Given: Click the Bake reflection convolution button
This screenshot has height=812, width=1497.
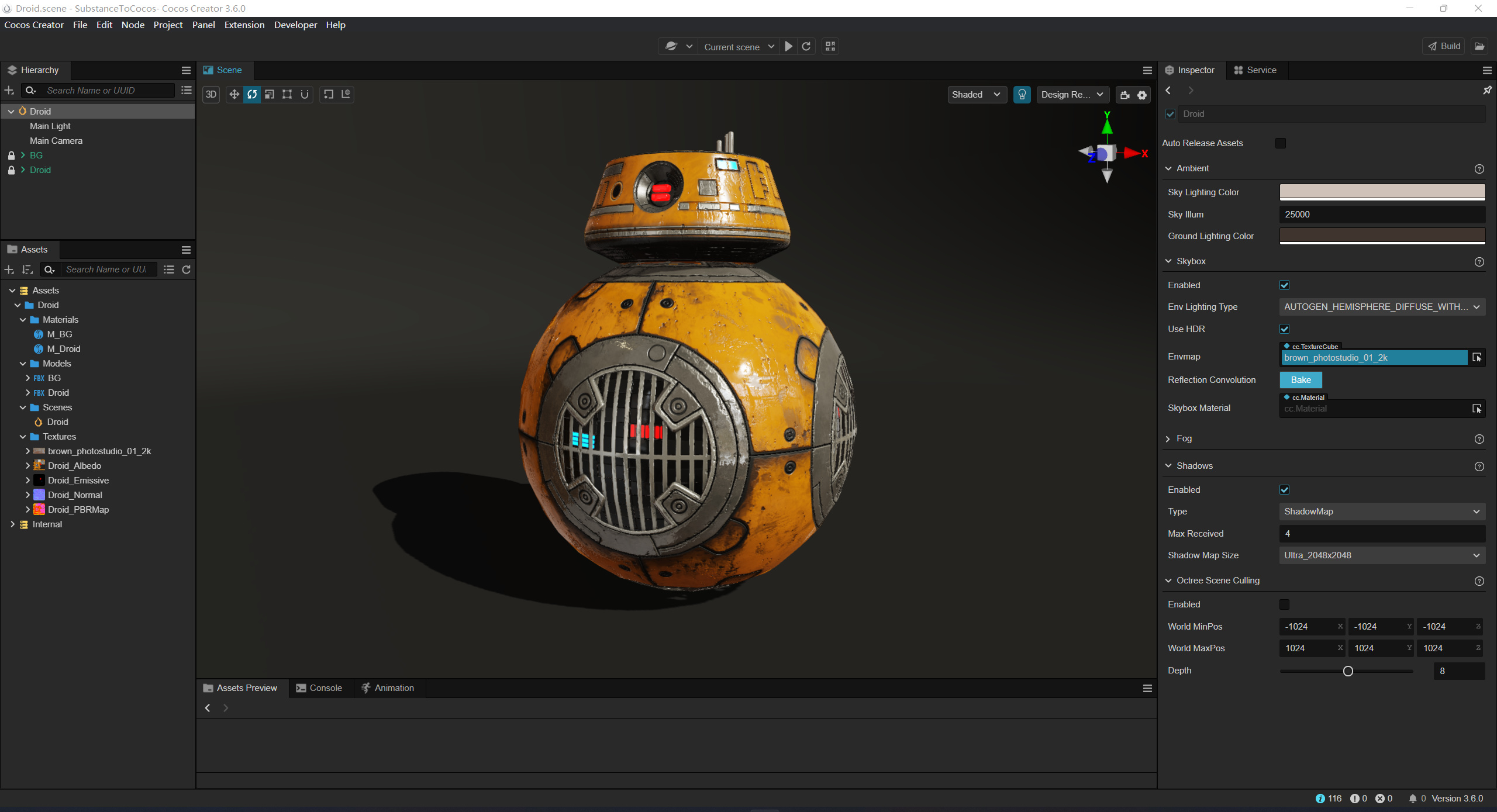Looking at the screenshot, I should pyautogui.click(x=1301, y=380).
